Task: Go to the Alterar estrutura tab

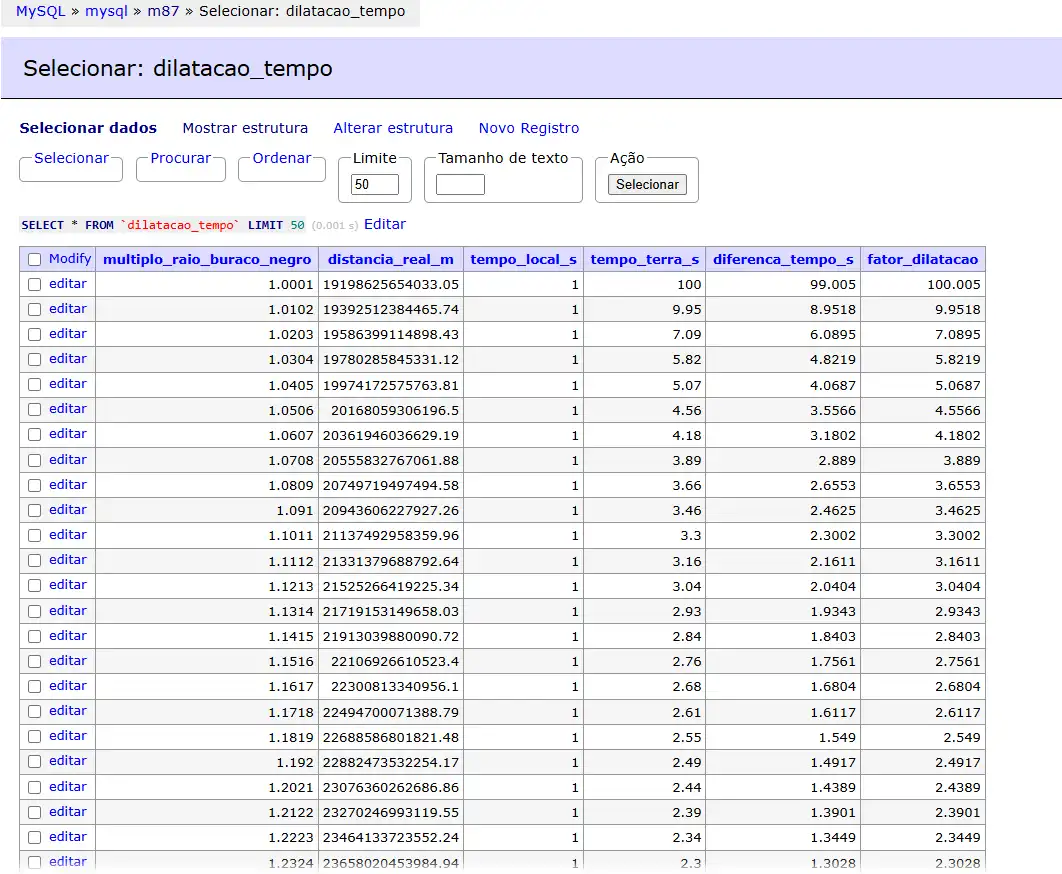Action: tap(393, 128)
